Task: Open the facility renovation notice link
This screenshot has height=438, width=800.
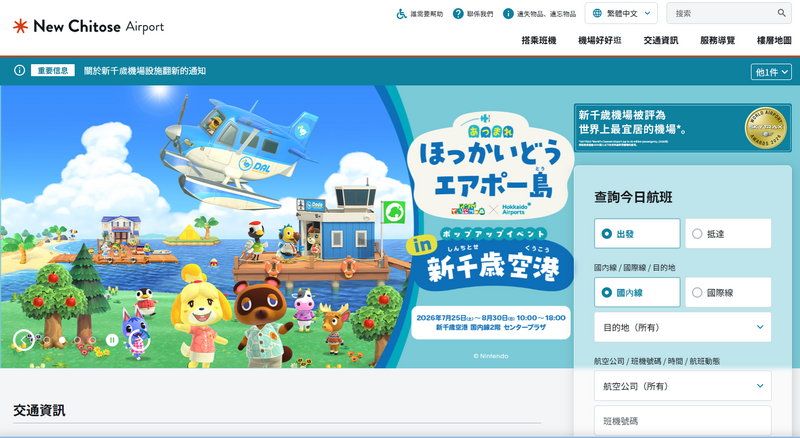Action: (145, 71)
